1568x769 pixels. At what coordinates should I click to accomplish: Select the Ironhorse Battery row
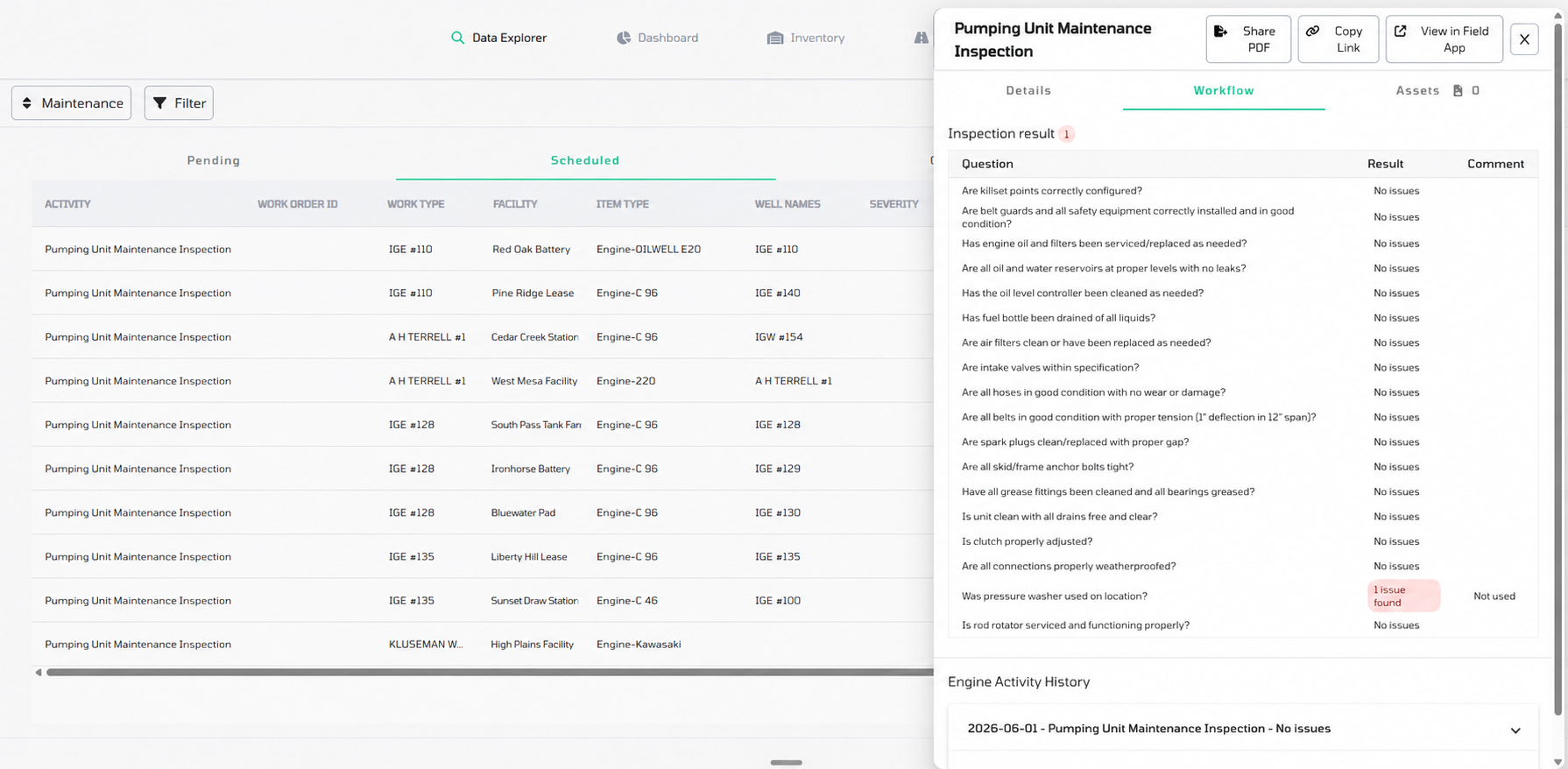[x=483, y=469]
